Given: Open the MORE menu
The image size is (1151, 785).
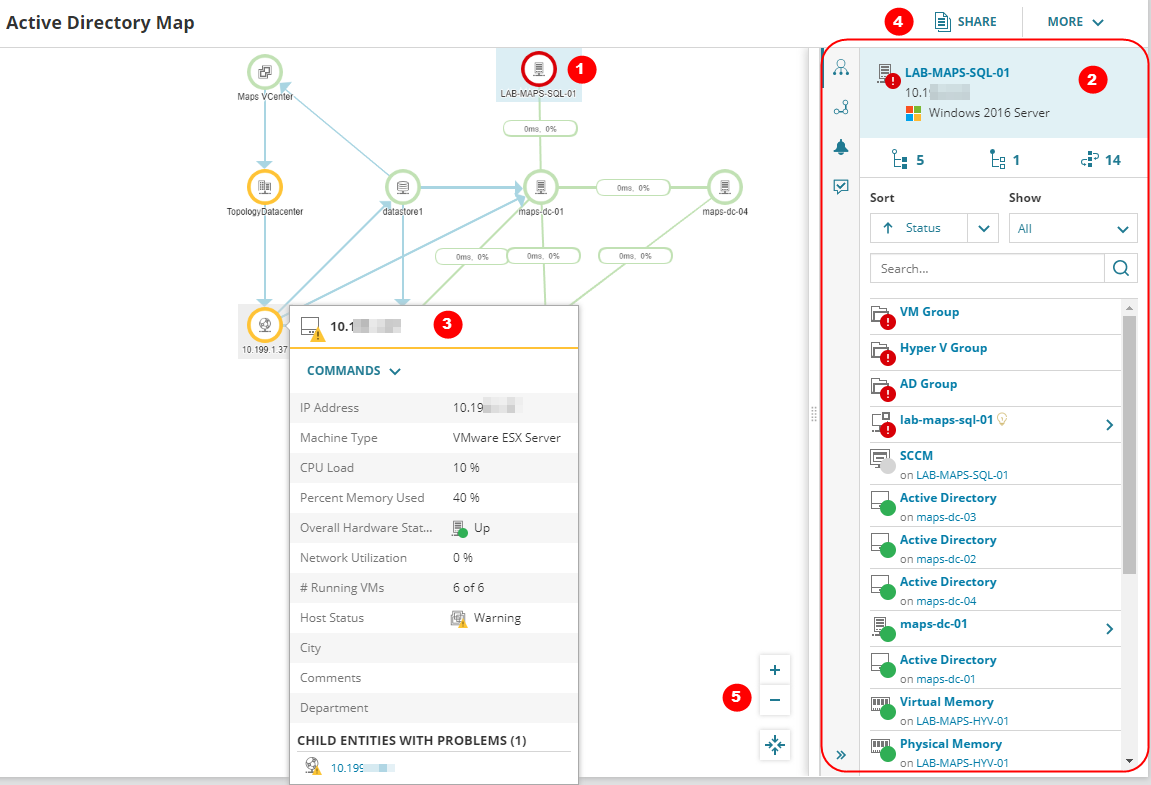Looking at the screenshot, I should coord(1075,22).
